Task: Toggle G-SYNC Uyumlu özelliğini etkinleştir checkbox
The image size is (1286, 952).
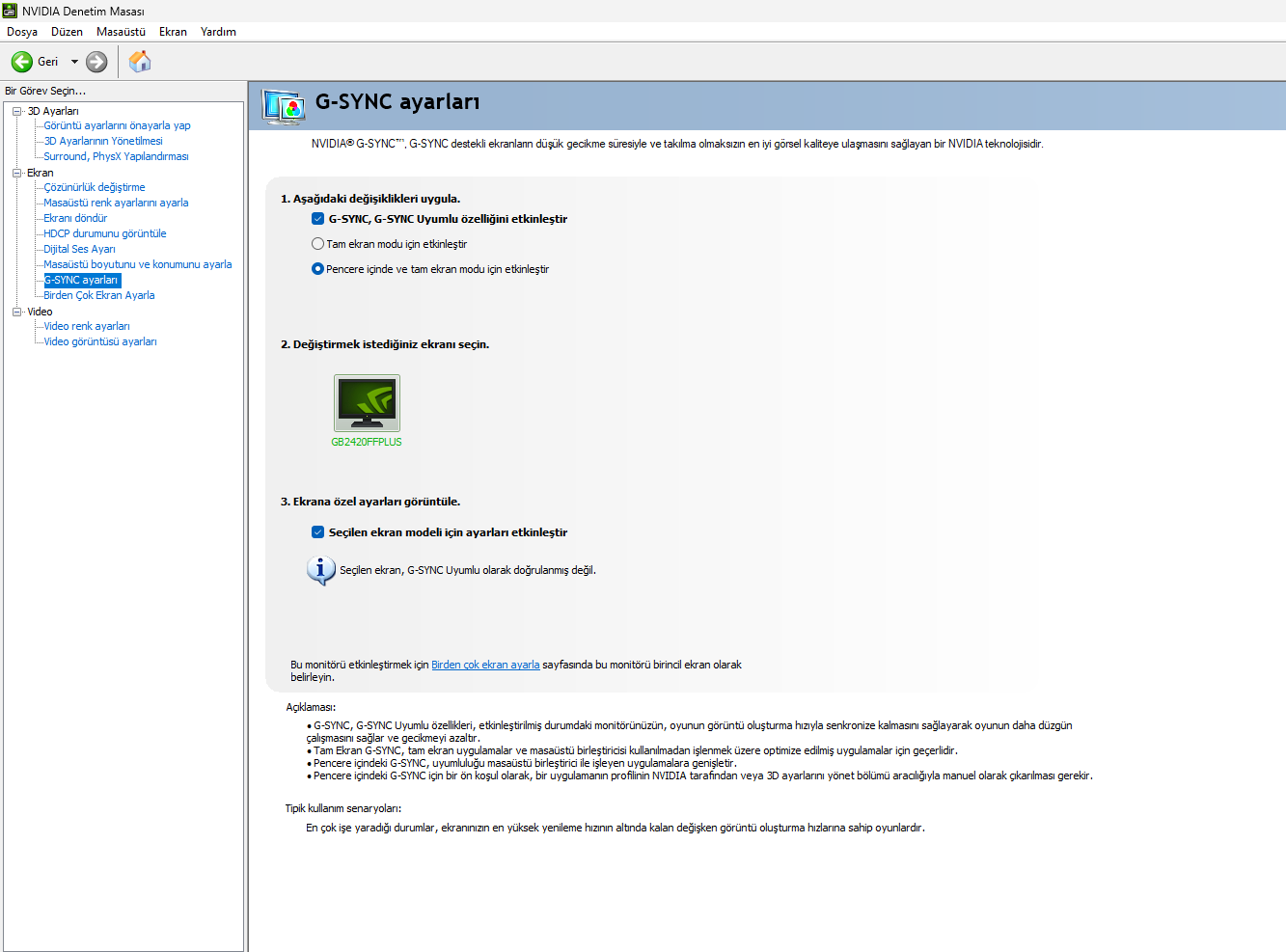Action: point(317,219)
